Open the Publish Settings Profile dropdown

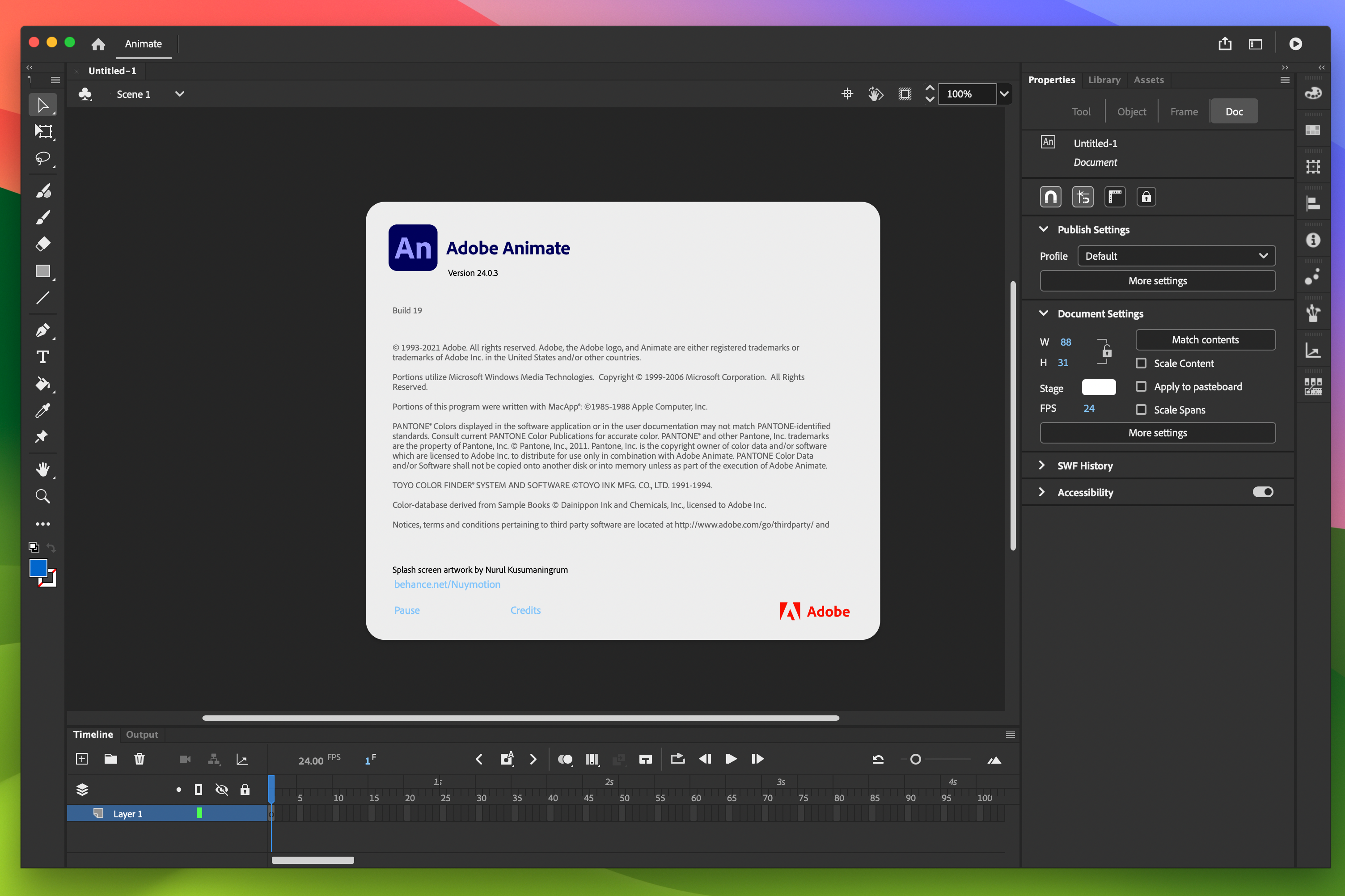click(x=1176, y=255)
